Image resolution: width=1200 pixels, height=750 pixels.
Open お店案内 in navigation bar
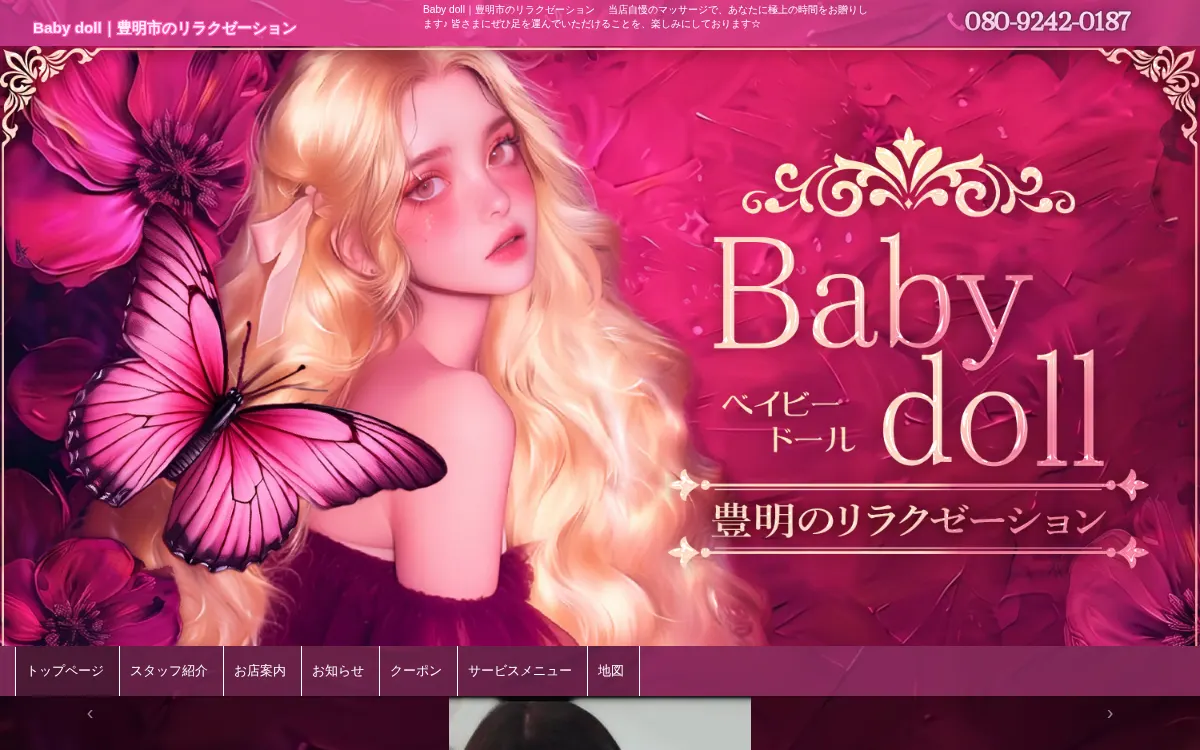(262, 671)
